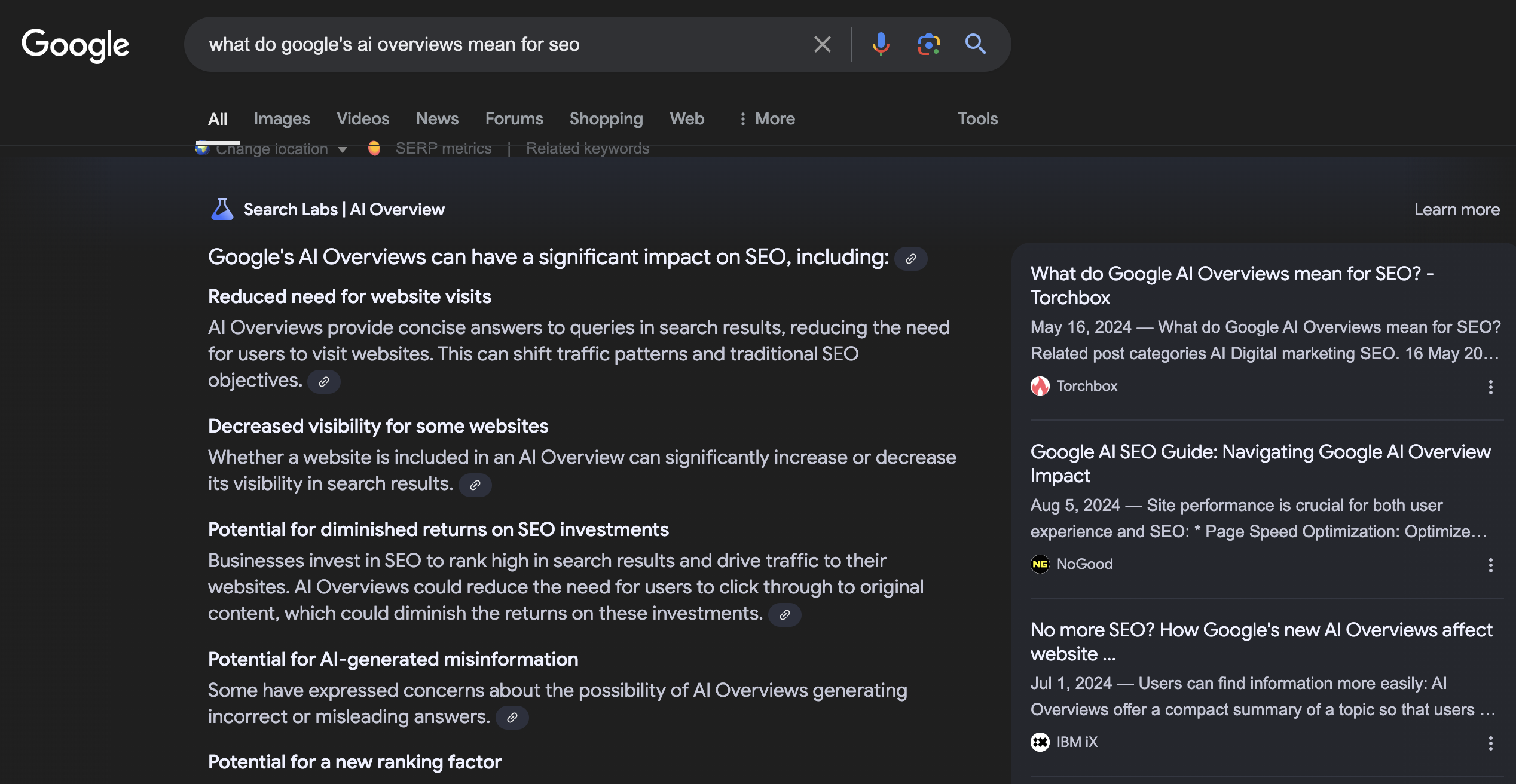Open the Tools options

pos(977,118)
